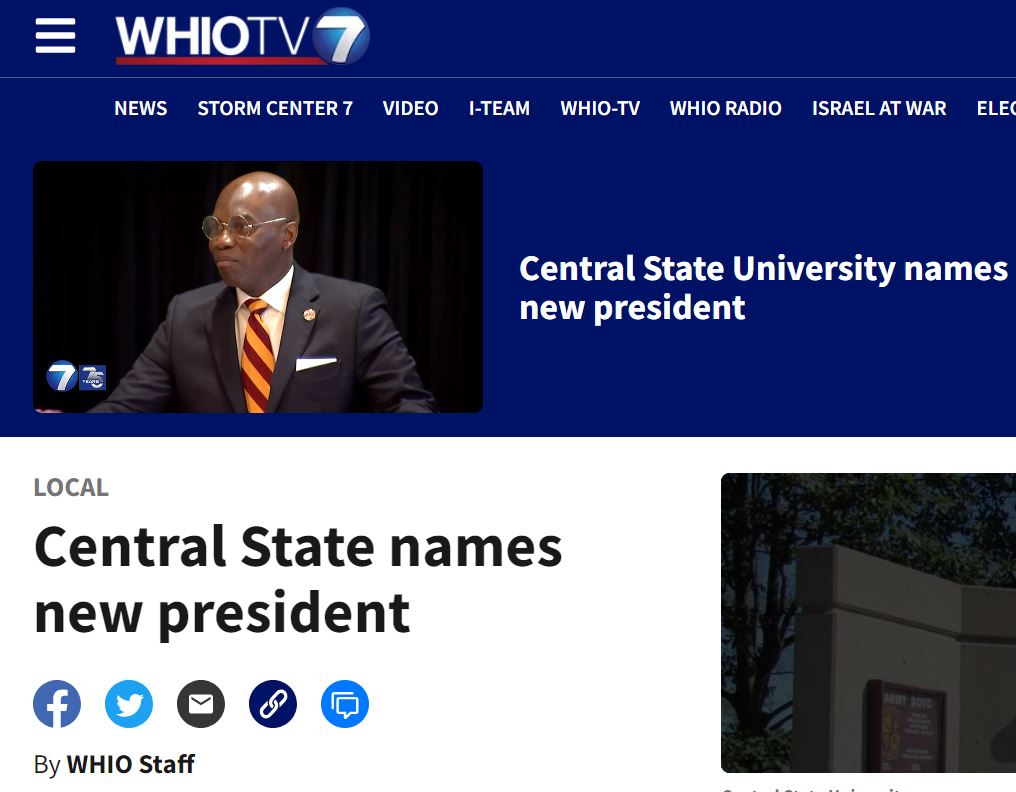Open the hamburger navigation menu
The height and width of the screenshot is (792, 1016).
(x=55, y=36)
